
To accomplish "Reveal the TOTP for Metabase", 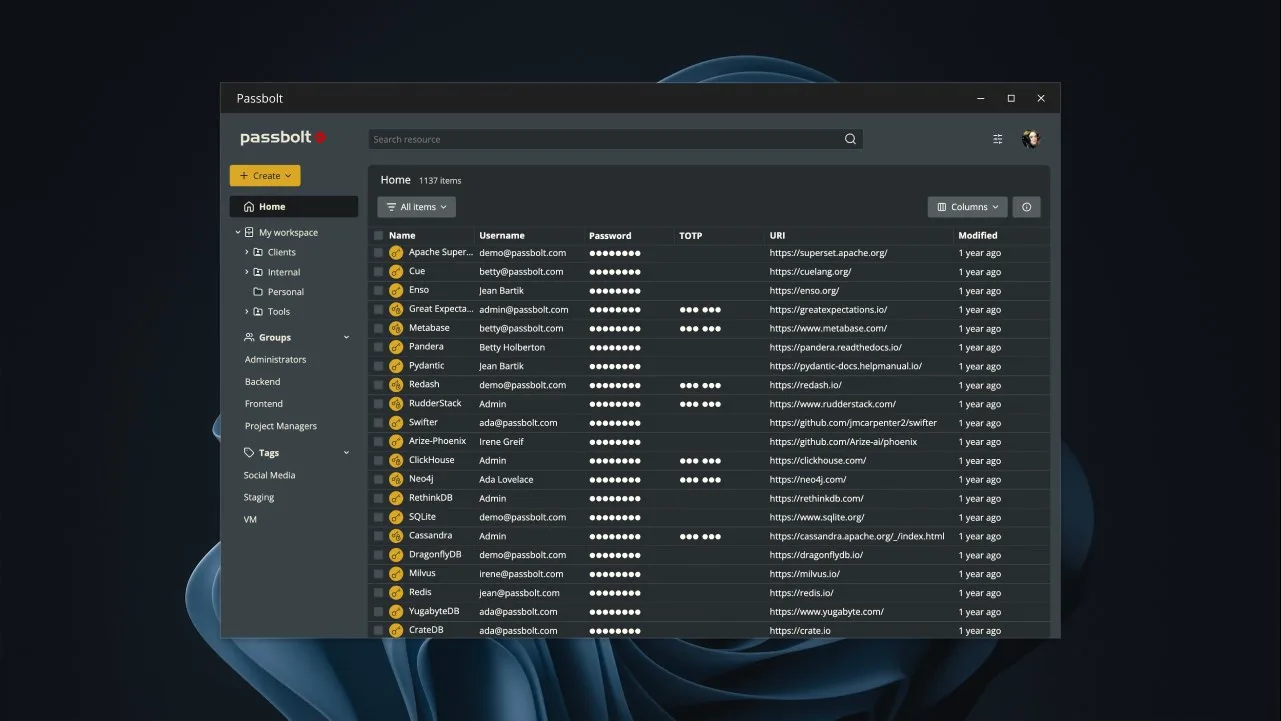I will (x=700, y=329).
